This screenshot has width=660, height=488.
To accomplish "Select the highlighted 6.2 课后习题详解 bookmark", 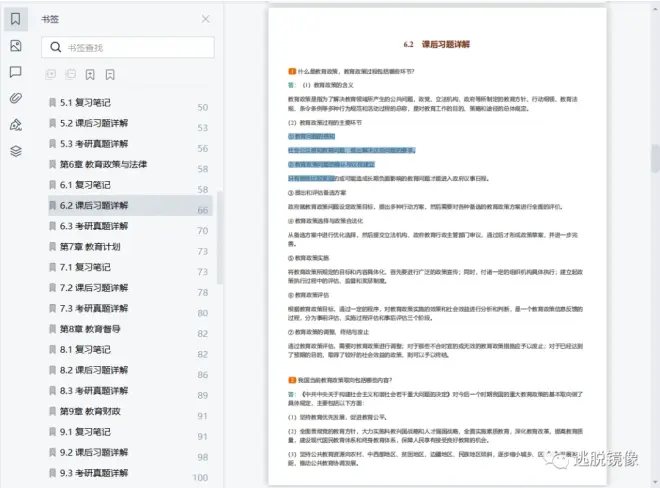I will [99, 205].
